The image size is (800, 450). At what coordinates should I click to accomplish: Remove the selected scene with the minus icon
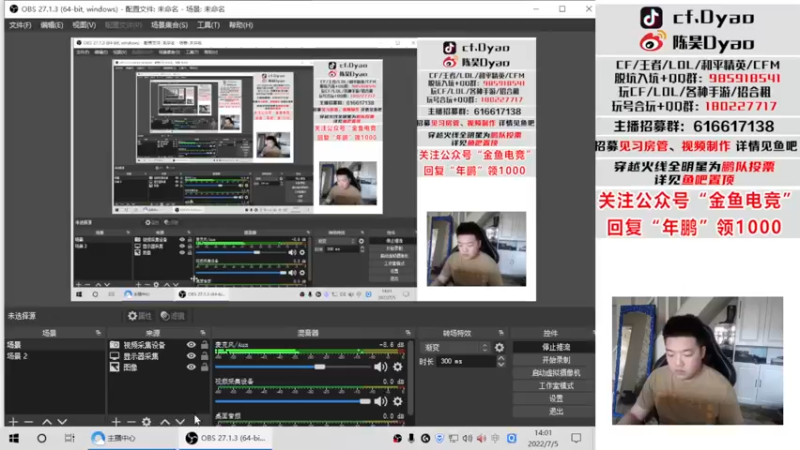[x=29, y=422]
